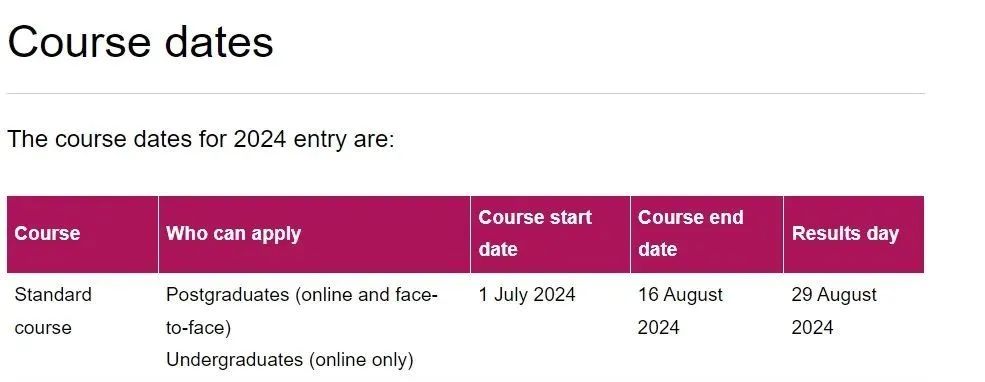Select the 16 August 2024 end date
Screen dimensions: 985x382
point(680,311)
